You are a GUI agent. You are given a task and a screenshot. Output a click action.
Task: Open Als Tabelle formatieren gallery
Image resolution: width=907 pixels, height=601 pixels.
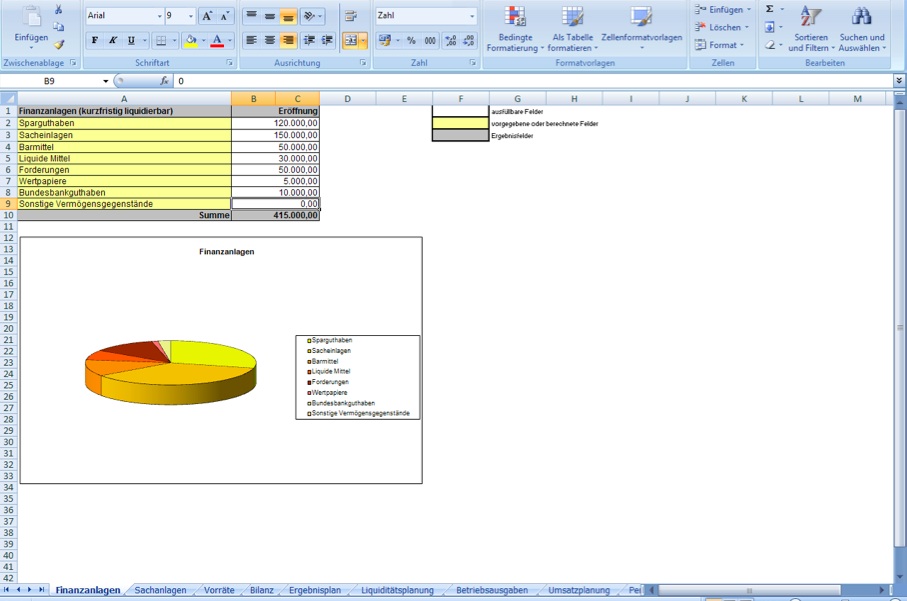(572, 28)
